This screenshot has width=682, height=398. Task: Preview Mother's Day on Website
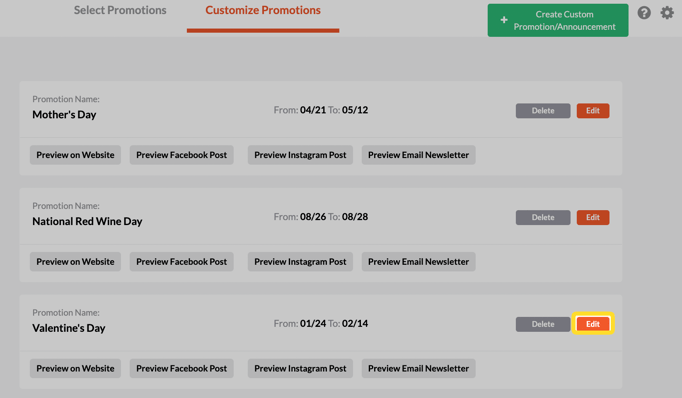(x=75, y=155)
